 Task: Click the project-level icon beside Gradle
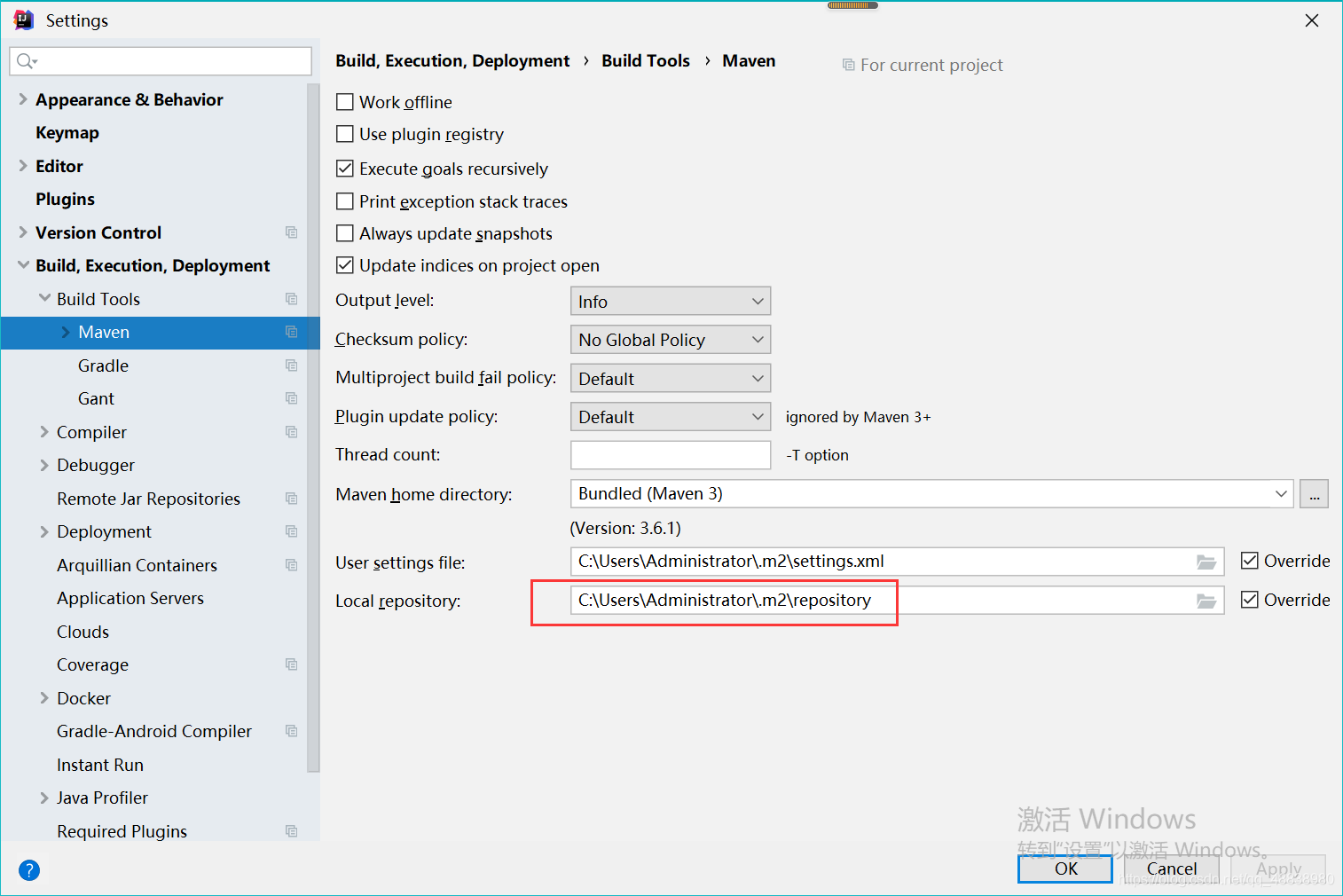tap(291, 365)
